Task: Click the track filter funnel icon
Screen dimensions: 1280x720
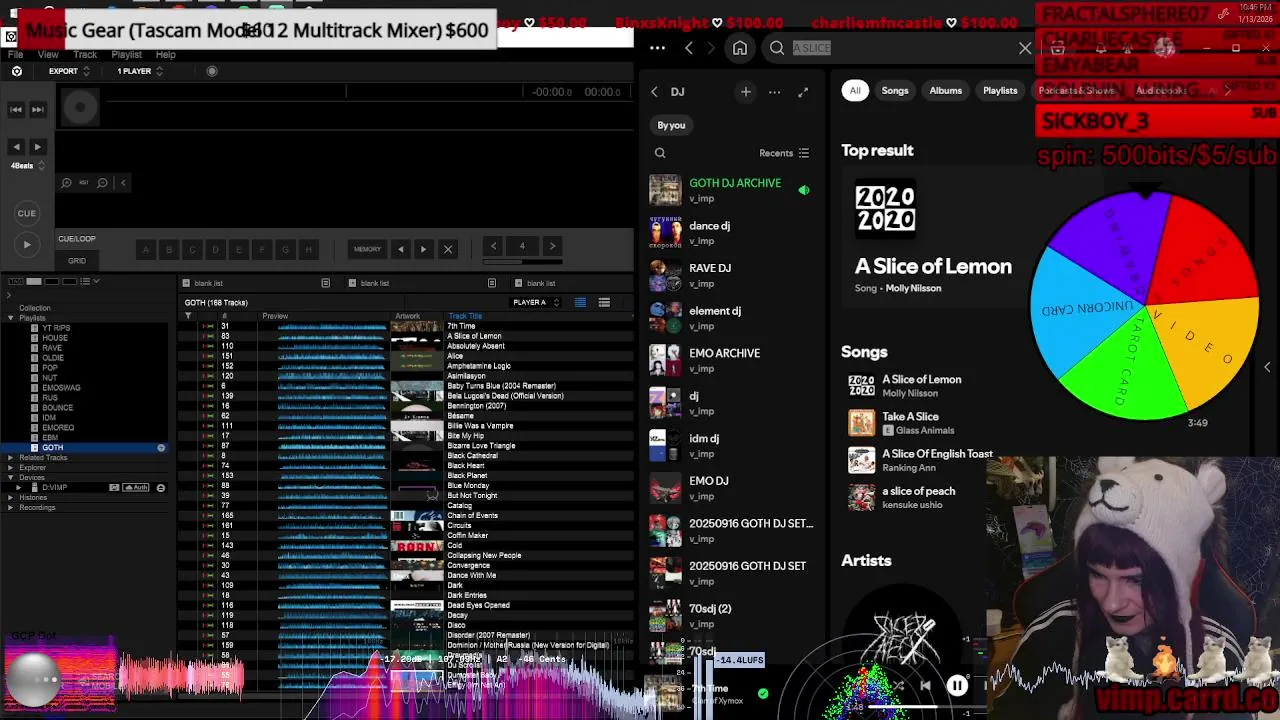Action: (x=188, y=316)
